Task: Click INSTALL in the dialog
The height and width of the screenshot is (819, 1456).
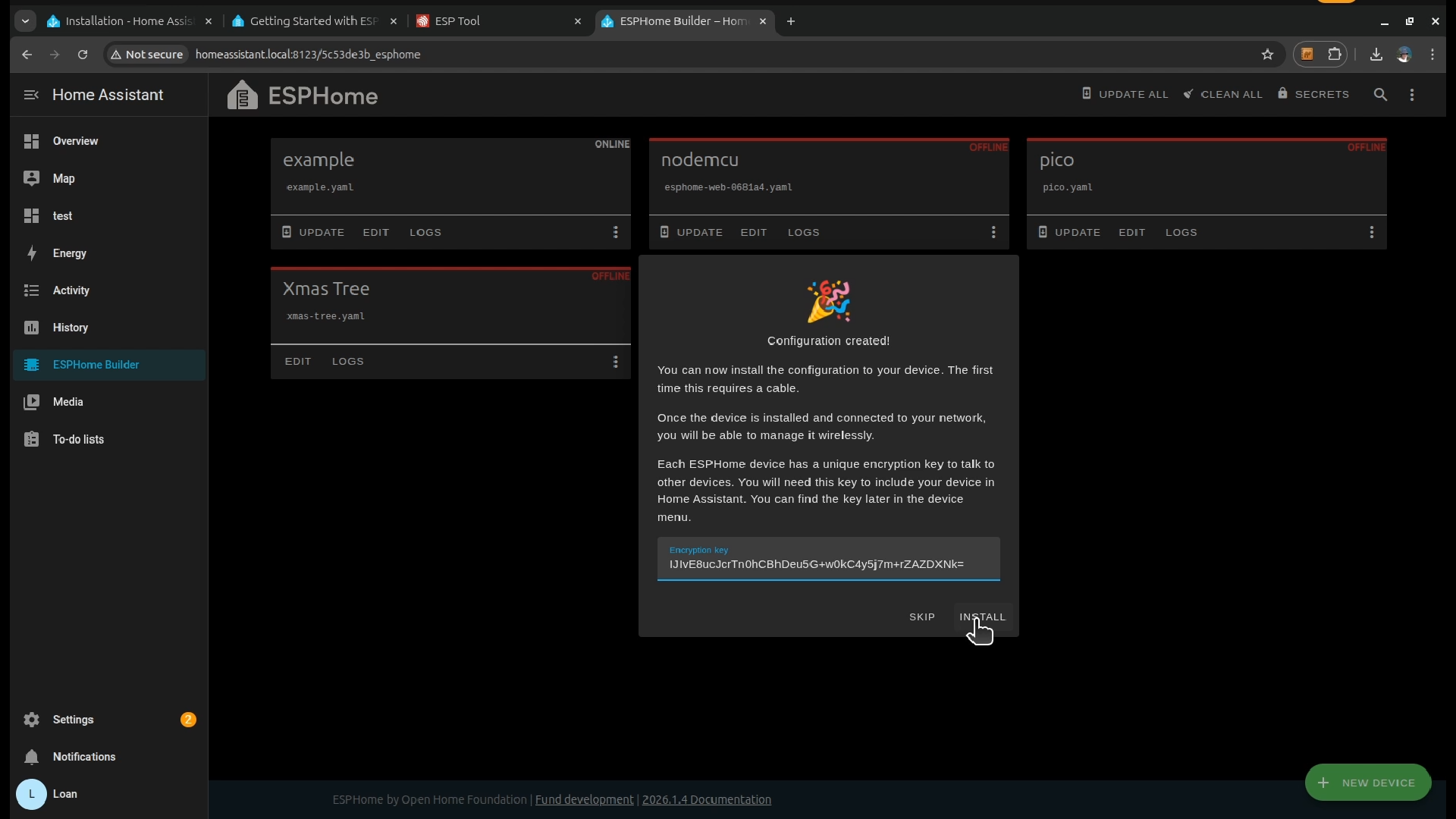Action: (x=982, y=617)
